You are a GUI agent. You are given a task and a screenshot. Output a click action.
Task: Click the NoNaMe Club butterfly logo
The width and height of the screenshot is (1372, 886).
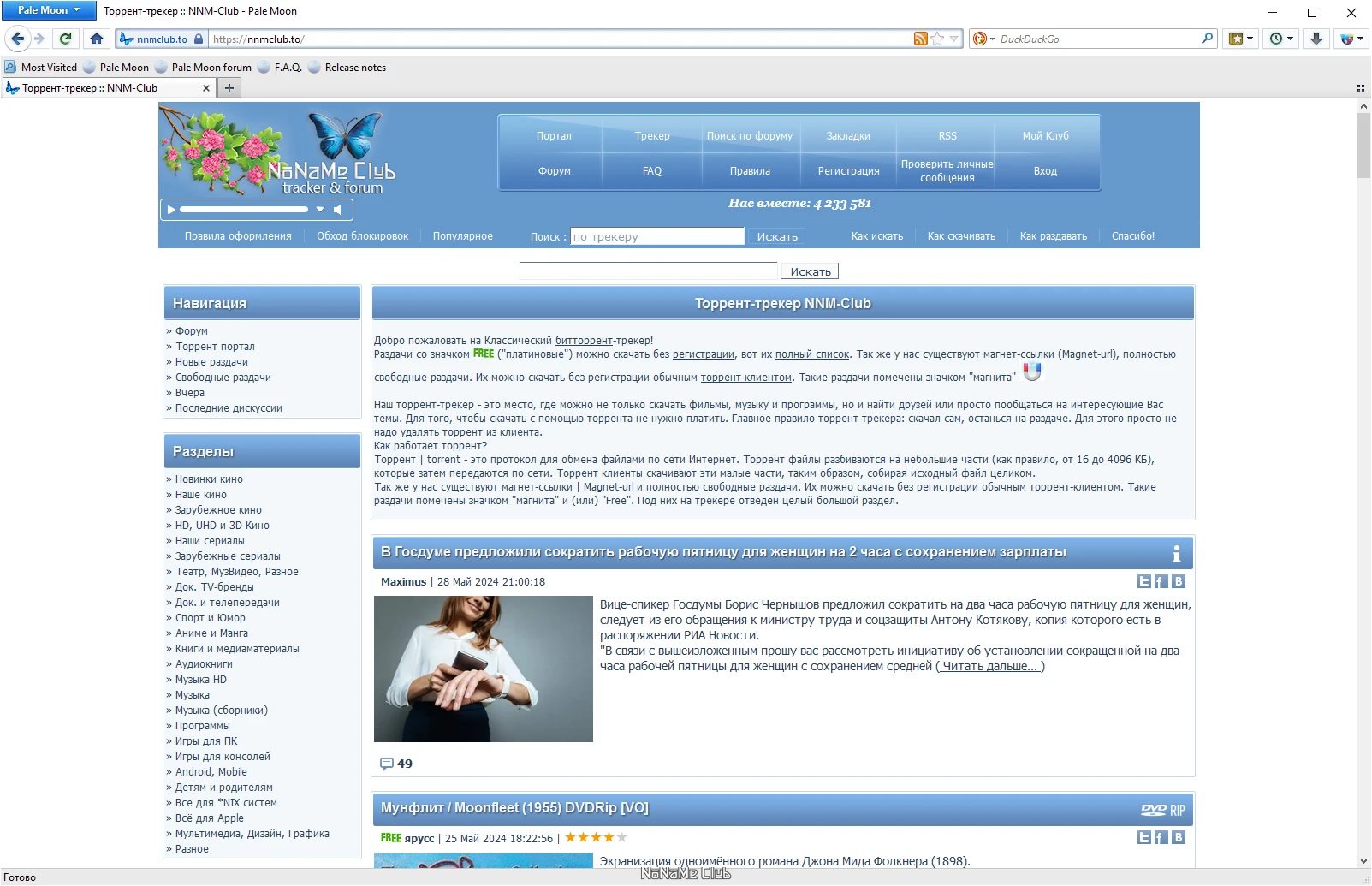point(344,135)
